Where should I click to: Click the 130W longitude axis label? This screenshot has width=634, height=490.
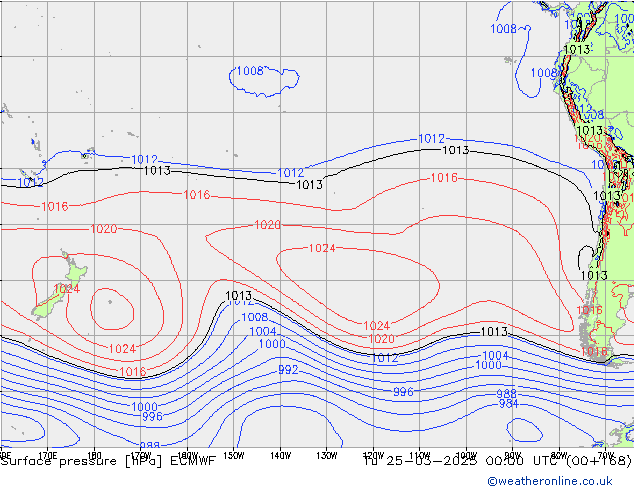pyautogui.click(x=326, y=454)
